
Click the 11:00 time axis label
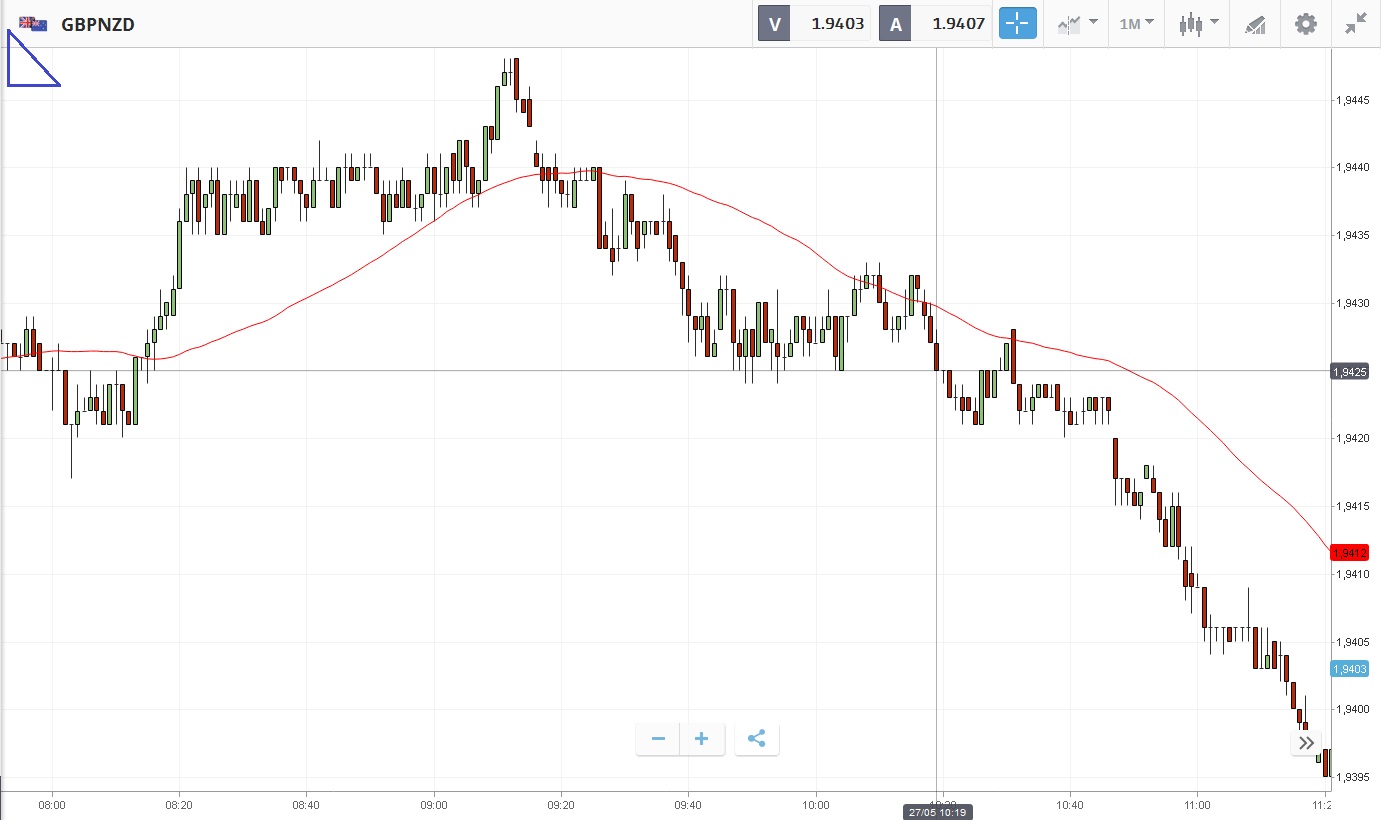(1197, 804)
